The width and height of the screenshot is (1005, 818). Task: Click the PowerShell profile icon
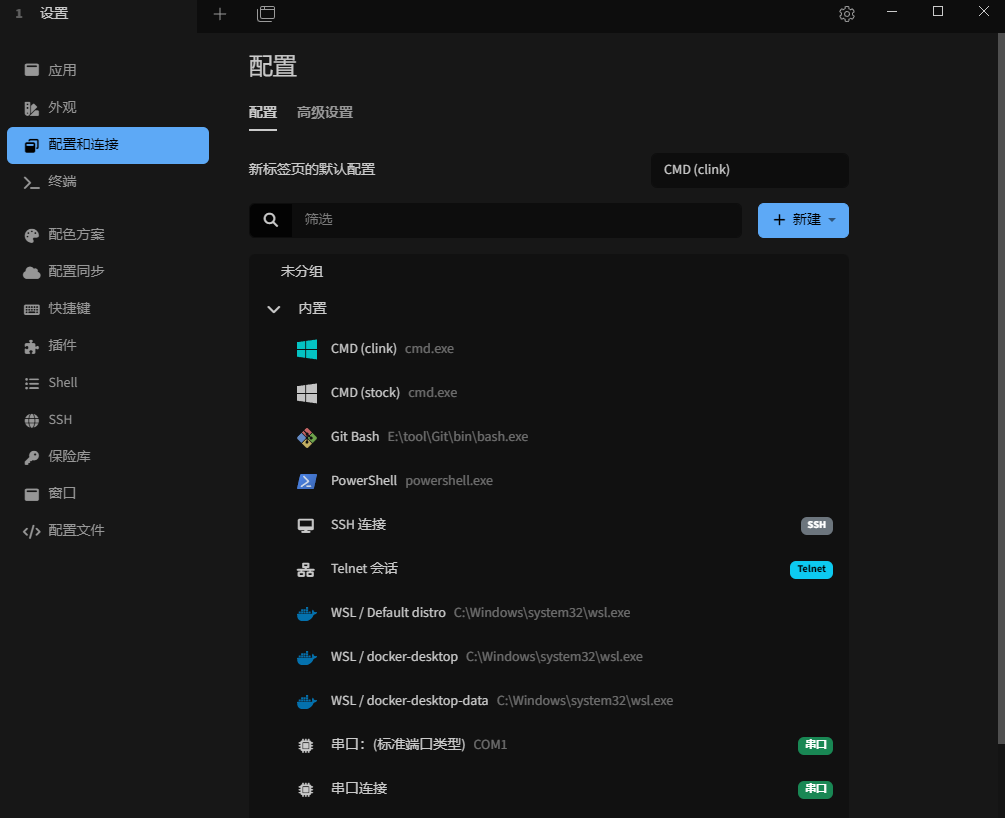pos(307,481)
